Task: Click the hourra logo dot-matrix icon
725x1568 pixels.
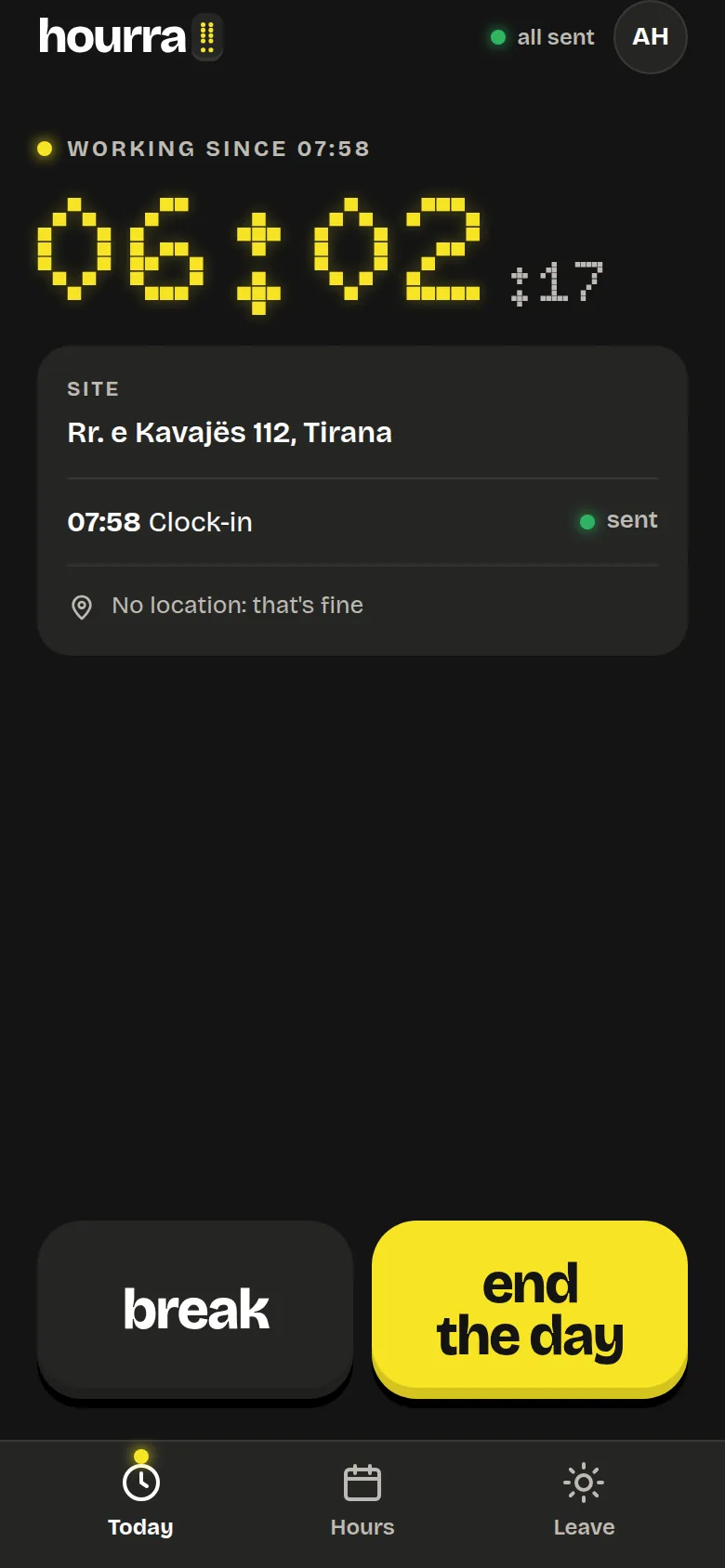Action: tap(207, 37)
